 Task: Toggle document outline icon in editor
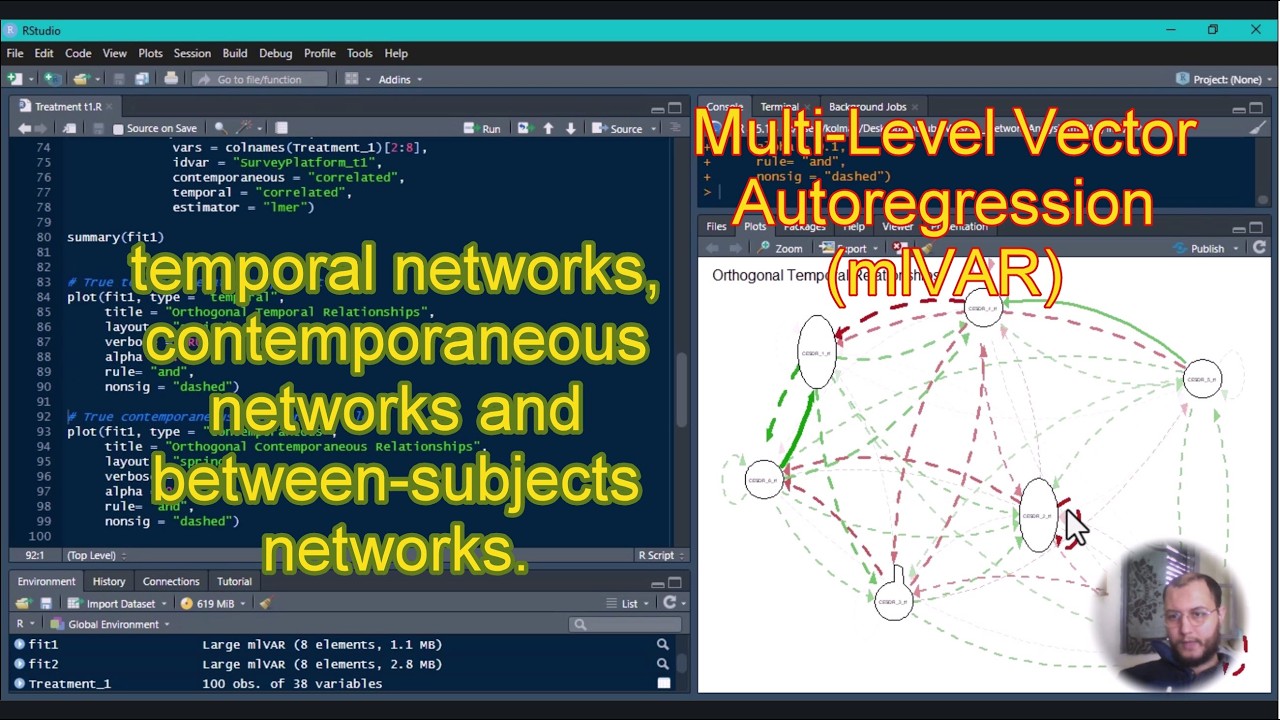(x=673, y=128)
